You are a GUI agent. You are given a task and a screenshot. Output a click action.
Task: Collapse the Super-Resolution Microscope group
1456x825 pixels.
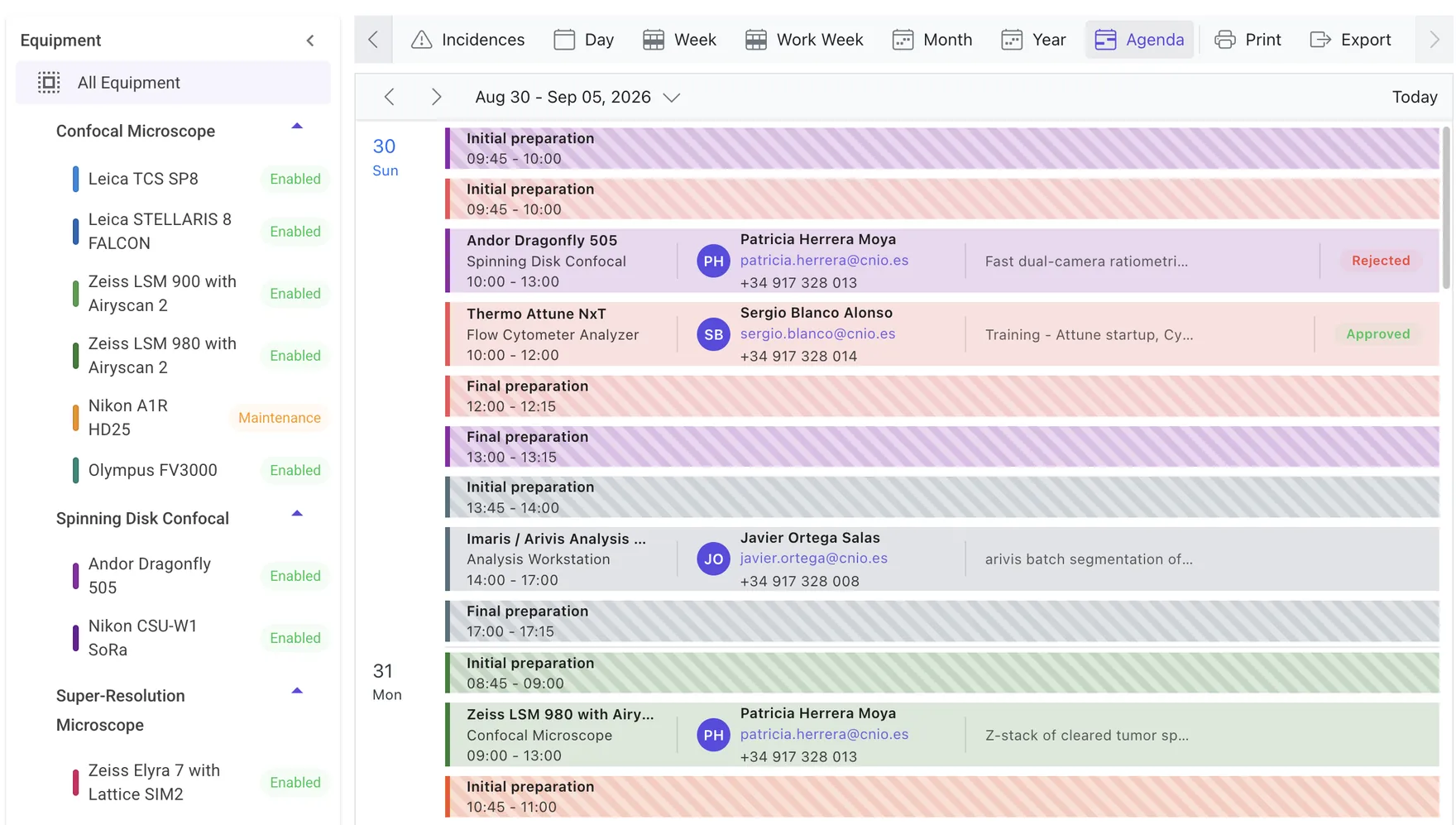[297, 691]
